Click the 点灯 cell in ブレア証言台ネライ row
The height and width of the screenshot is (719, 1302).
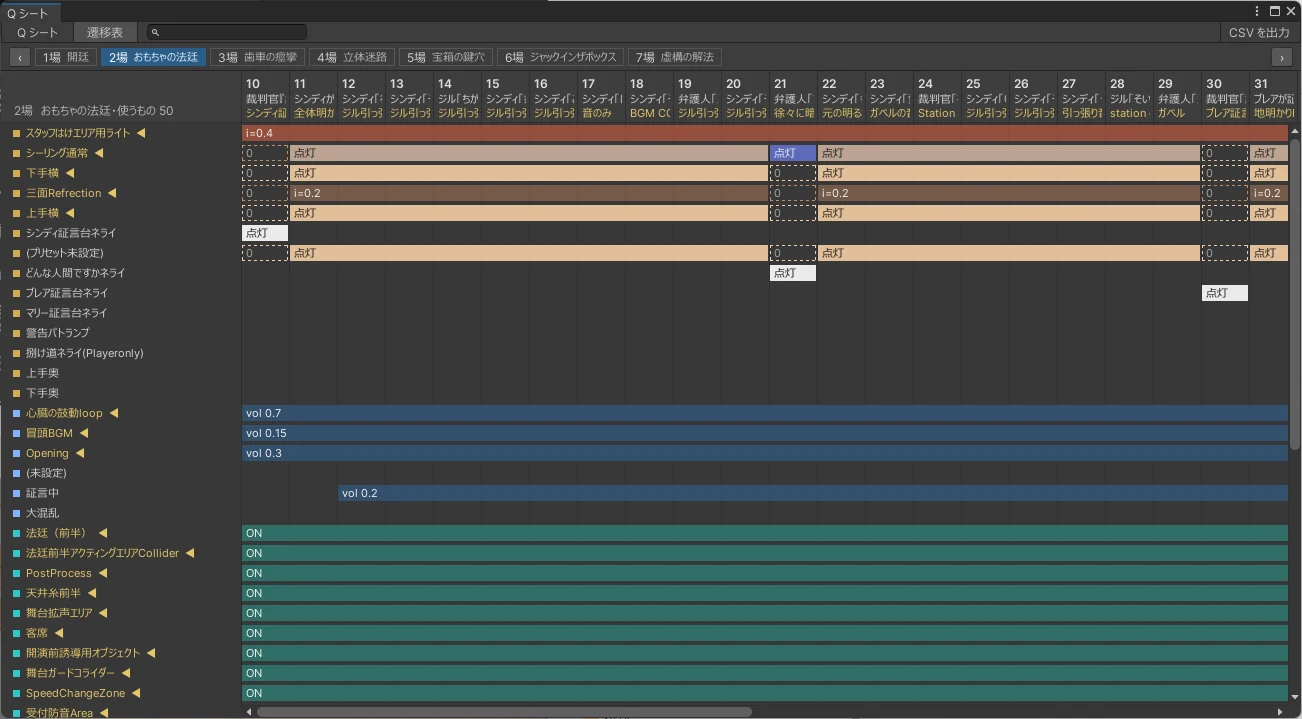[x=1225, y=293]
